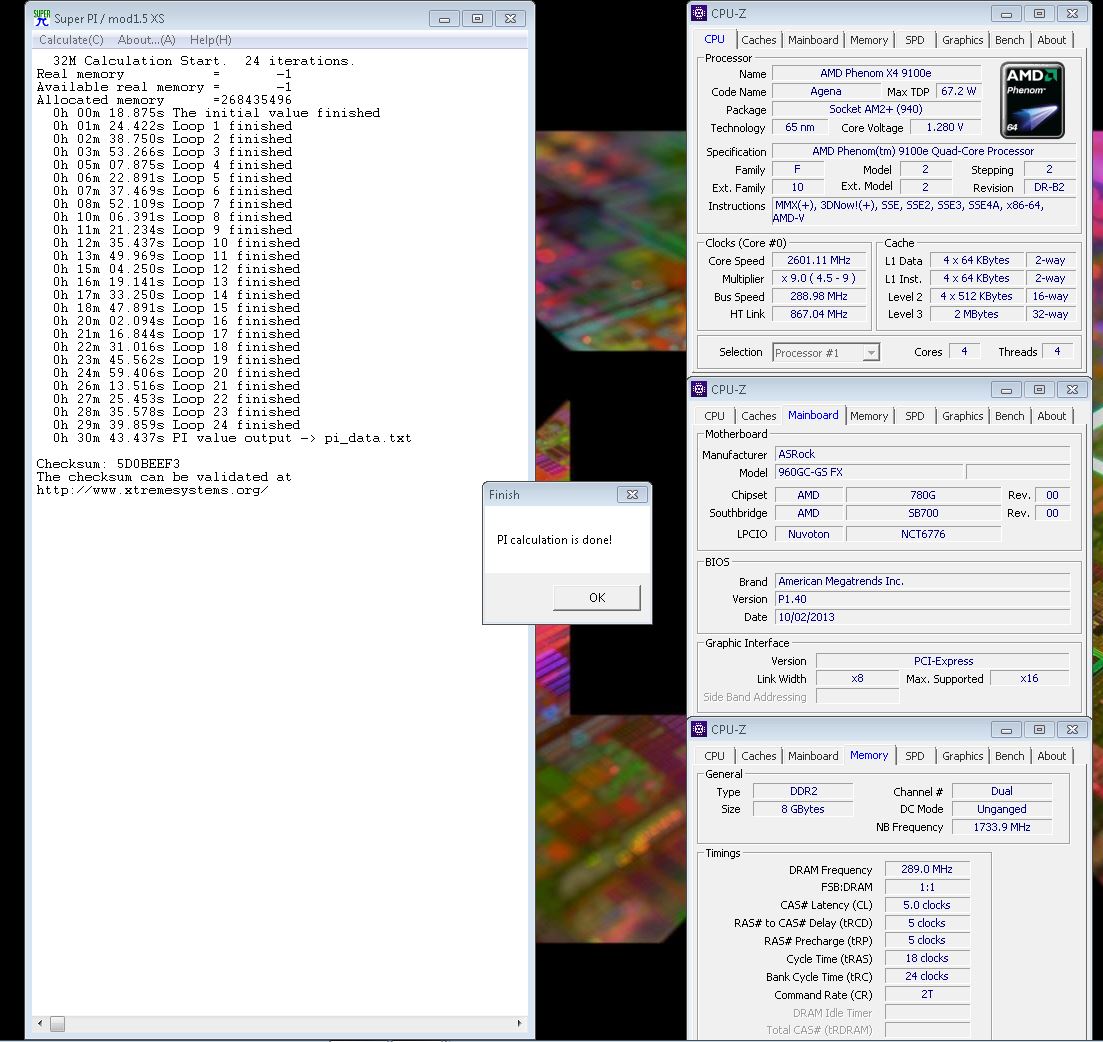Open the Help(H) menu in Super PI
The width and height of the screenshot is (1103, 1042).
pos(210,40)
